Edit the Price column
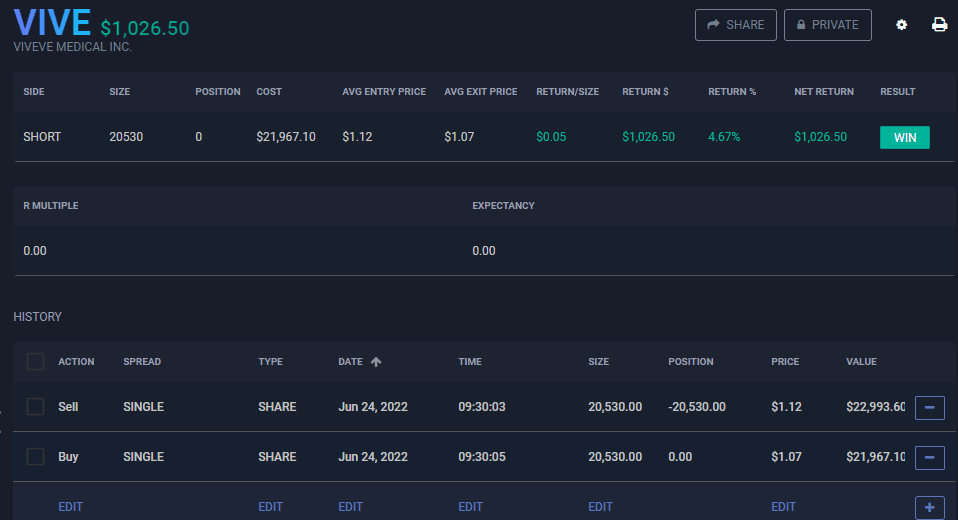Viewport: 958px width, 520px height. pyautogui.click(x=784, y=507)
